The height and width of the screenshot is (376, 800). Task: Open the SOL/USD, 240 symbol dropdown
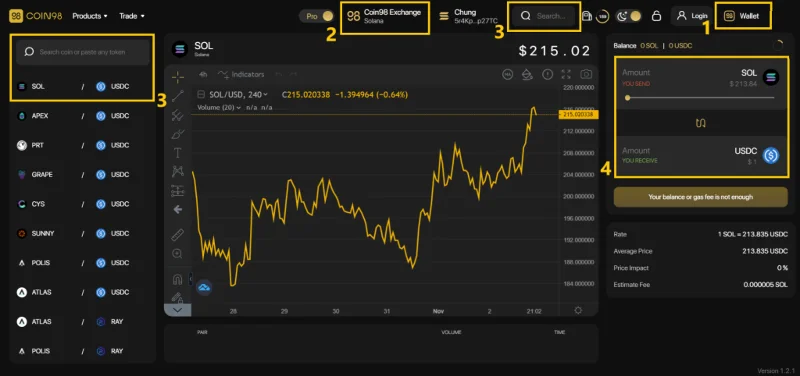pyautogui.click(x=239, y=94)
